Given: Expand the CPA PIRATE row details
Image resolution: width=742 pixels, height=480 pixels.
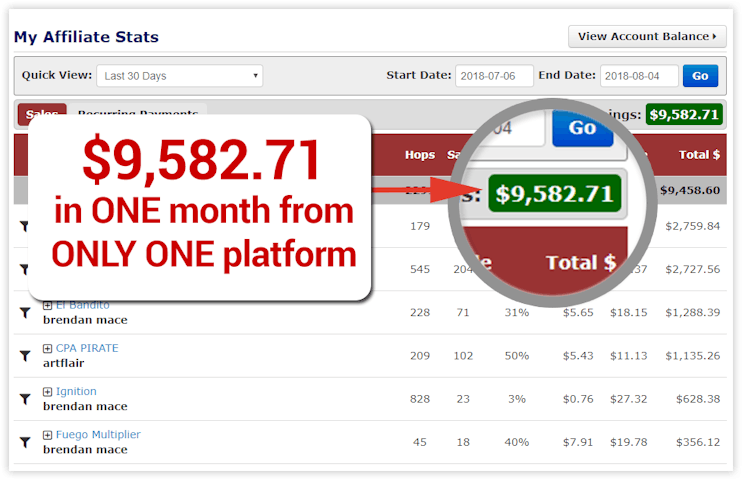Looking at the screenshot, I should 47,348.
